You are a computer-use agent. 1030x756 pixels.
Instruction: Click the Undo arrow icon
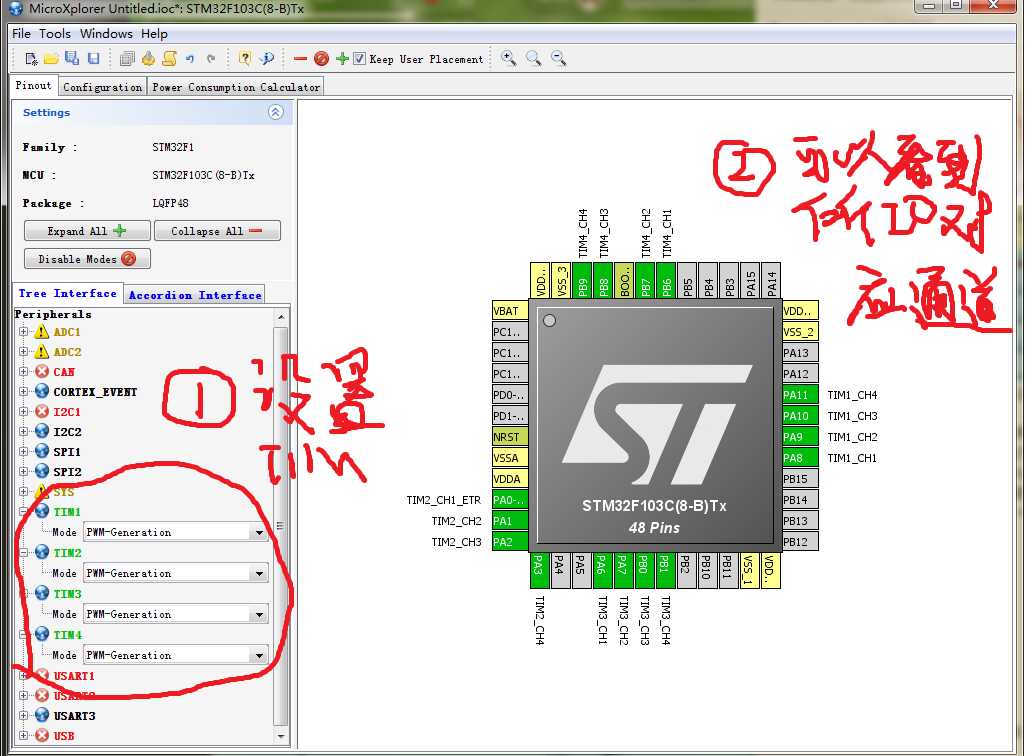tap(190, 58)
